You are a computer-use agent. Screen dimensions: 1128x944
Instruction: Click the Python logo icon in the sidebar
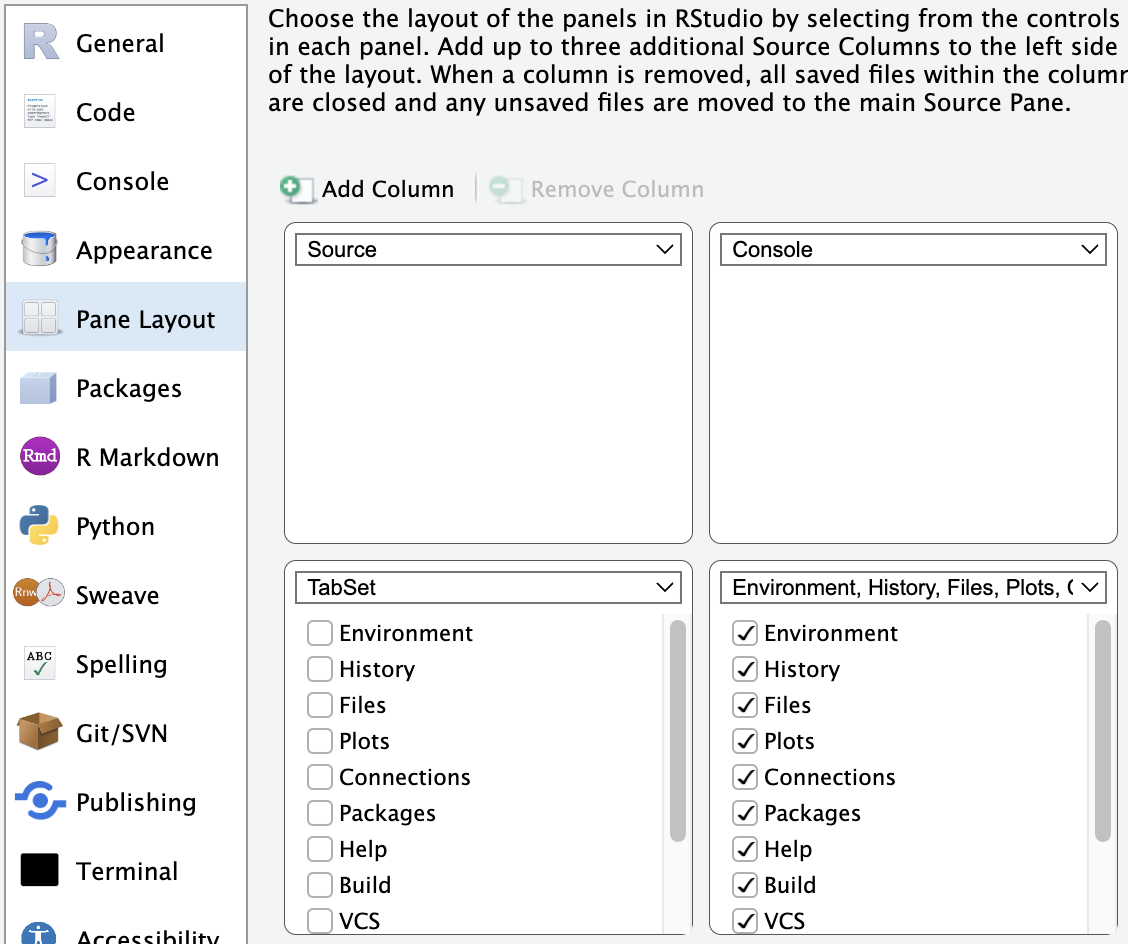point(39,525)
